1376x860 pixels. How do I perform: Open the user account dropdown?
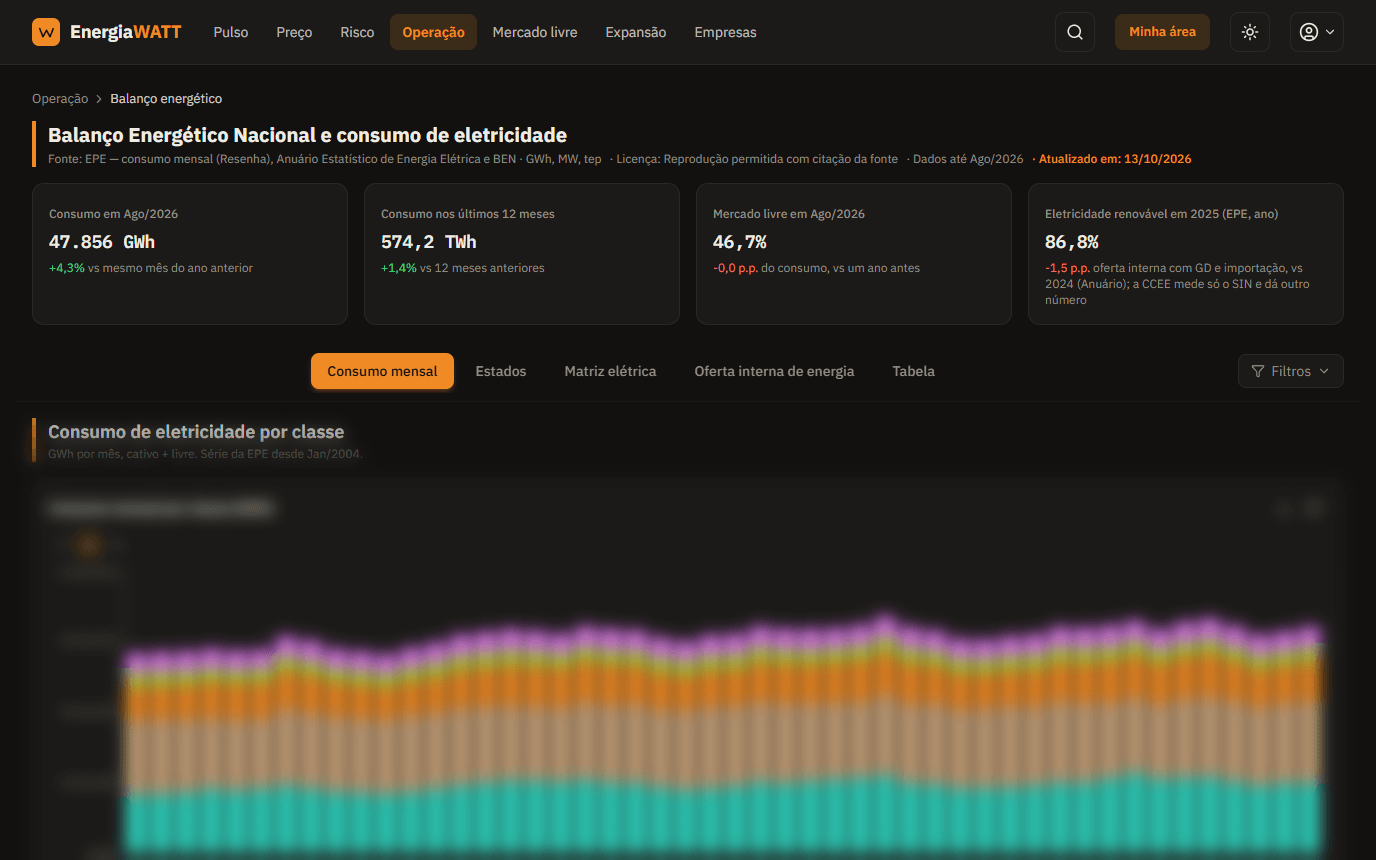1317,32
